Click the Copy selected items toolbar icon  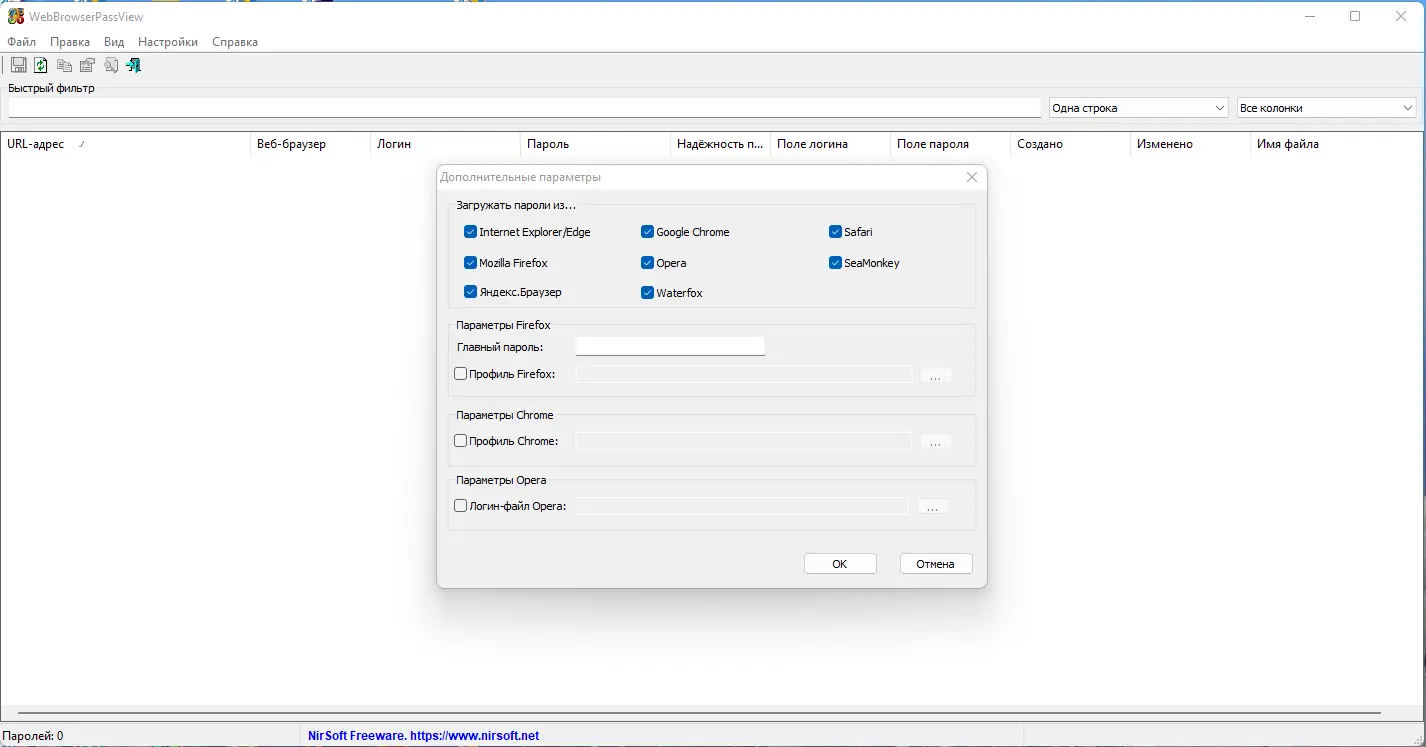[64, 65]
